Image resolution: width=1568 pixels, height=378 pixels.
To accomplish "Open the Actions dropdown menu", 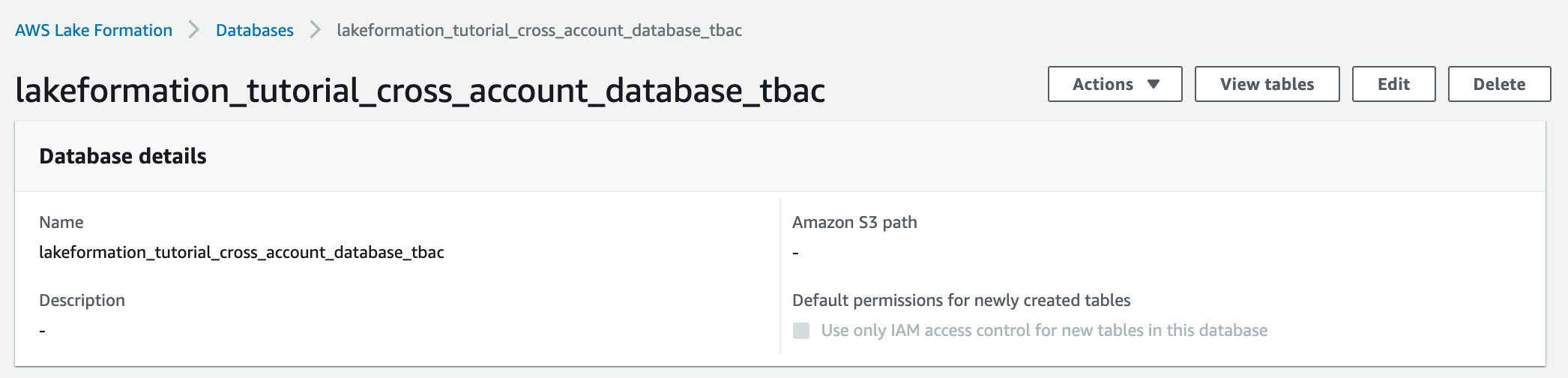I will tap(1115, 84).
